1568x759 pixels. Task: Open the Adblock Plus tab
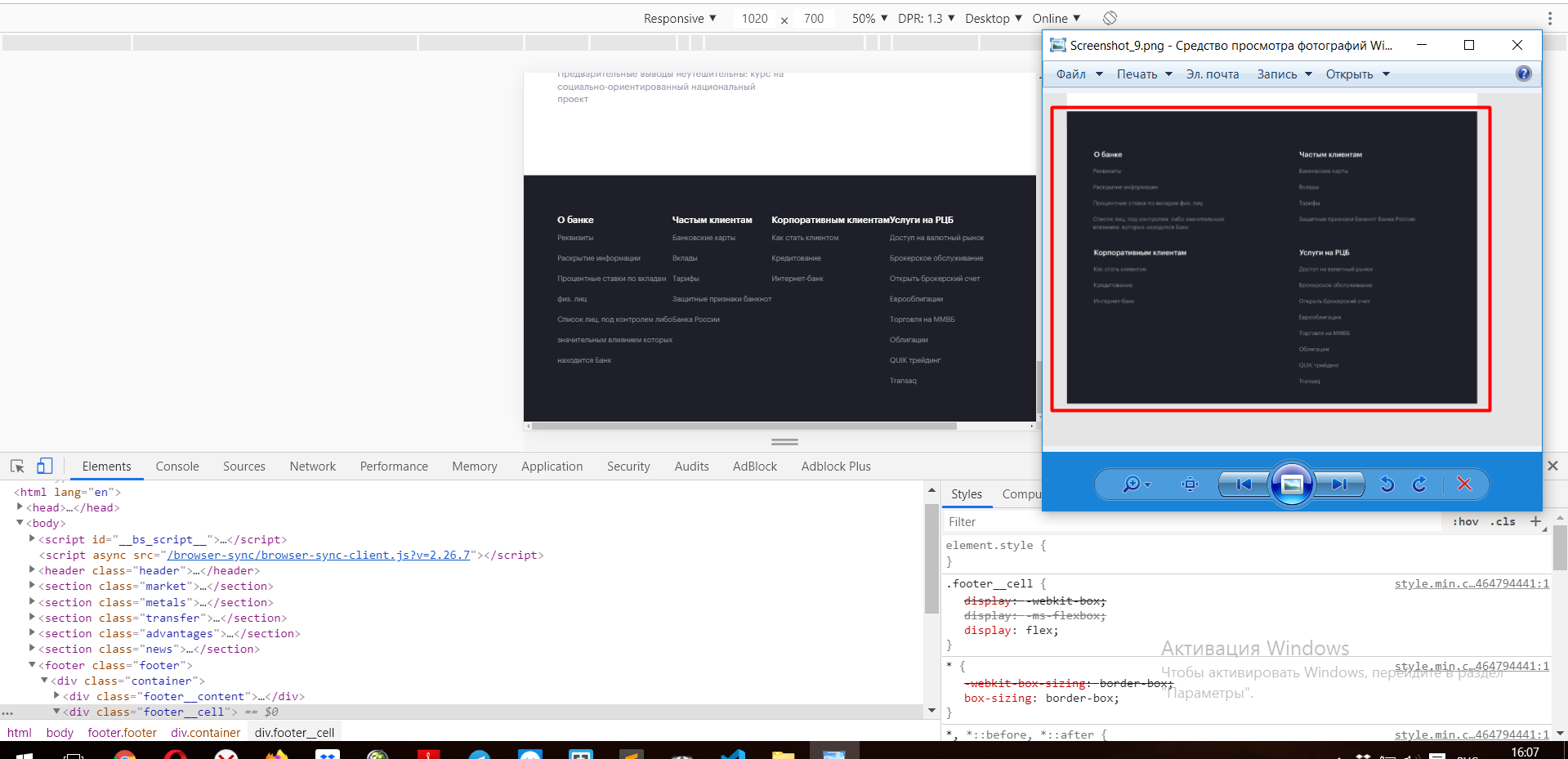[x=836, y=466]
